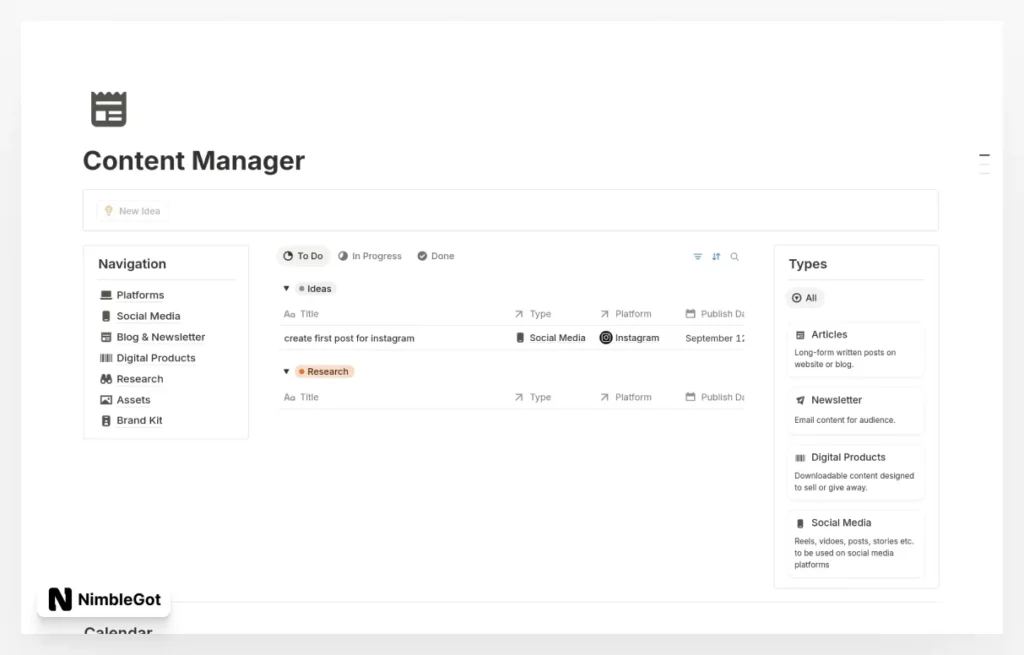Click the Instagram platform cell
This screenshot has height=655, width=1024.
coord(630,338)
